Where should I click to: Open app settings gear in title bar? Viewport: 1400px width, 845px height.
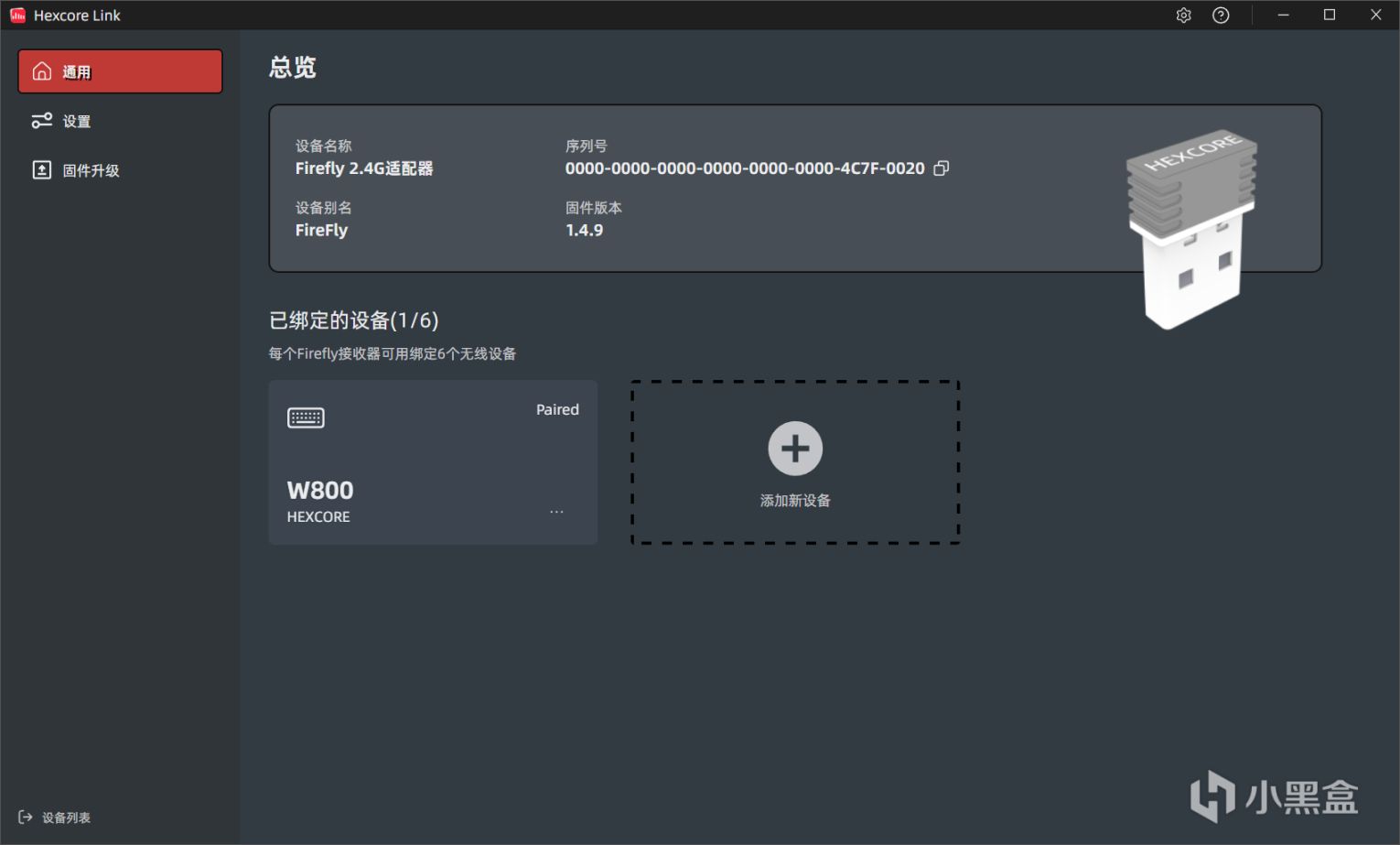coord(1183,15)
